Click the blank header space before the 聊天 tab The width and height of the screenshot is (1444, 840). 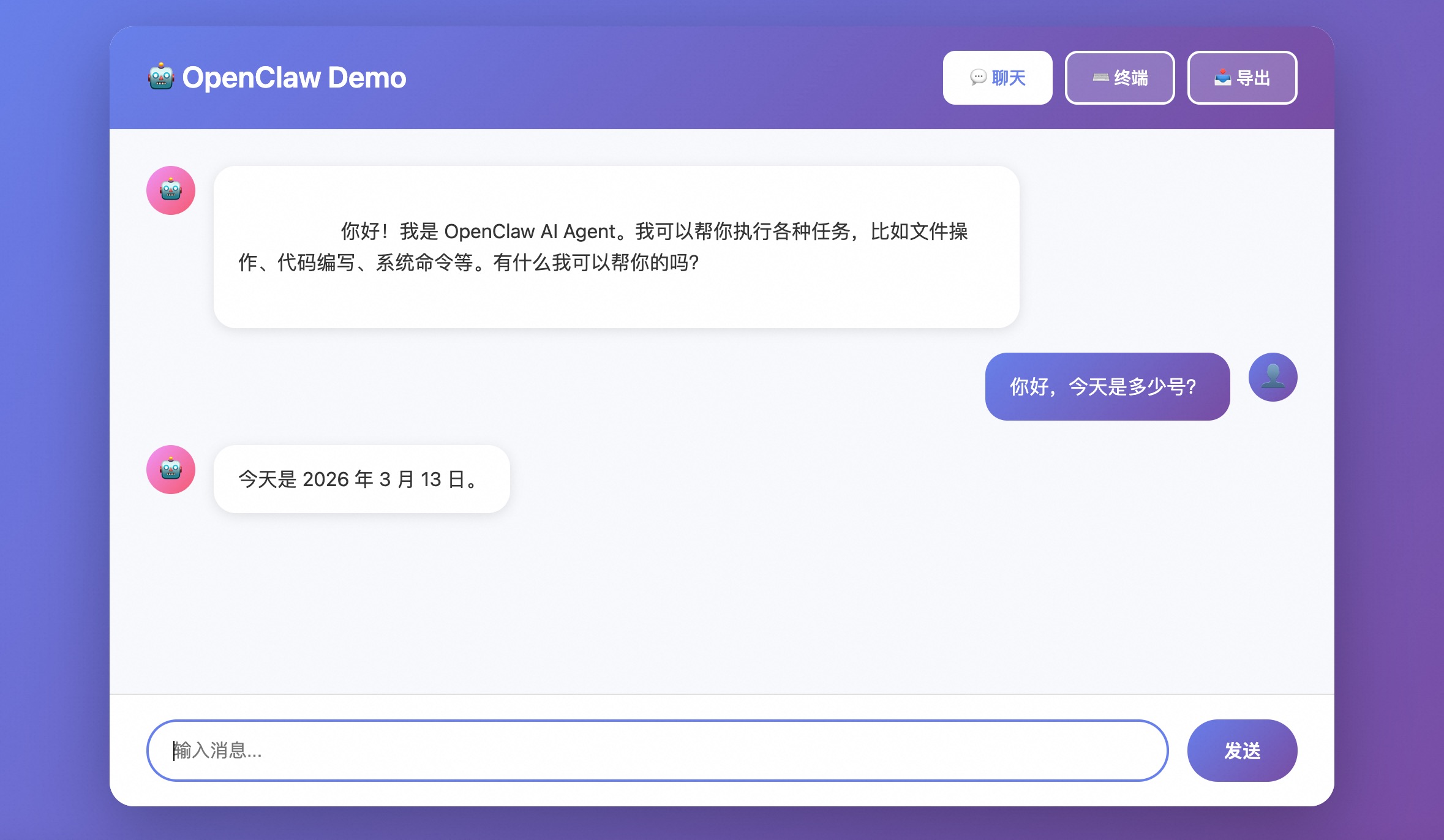pos(674,78)
